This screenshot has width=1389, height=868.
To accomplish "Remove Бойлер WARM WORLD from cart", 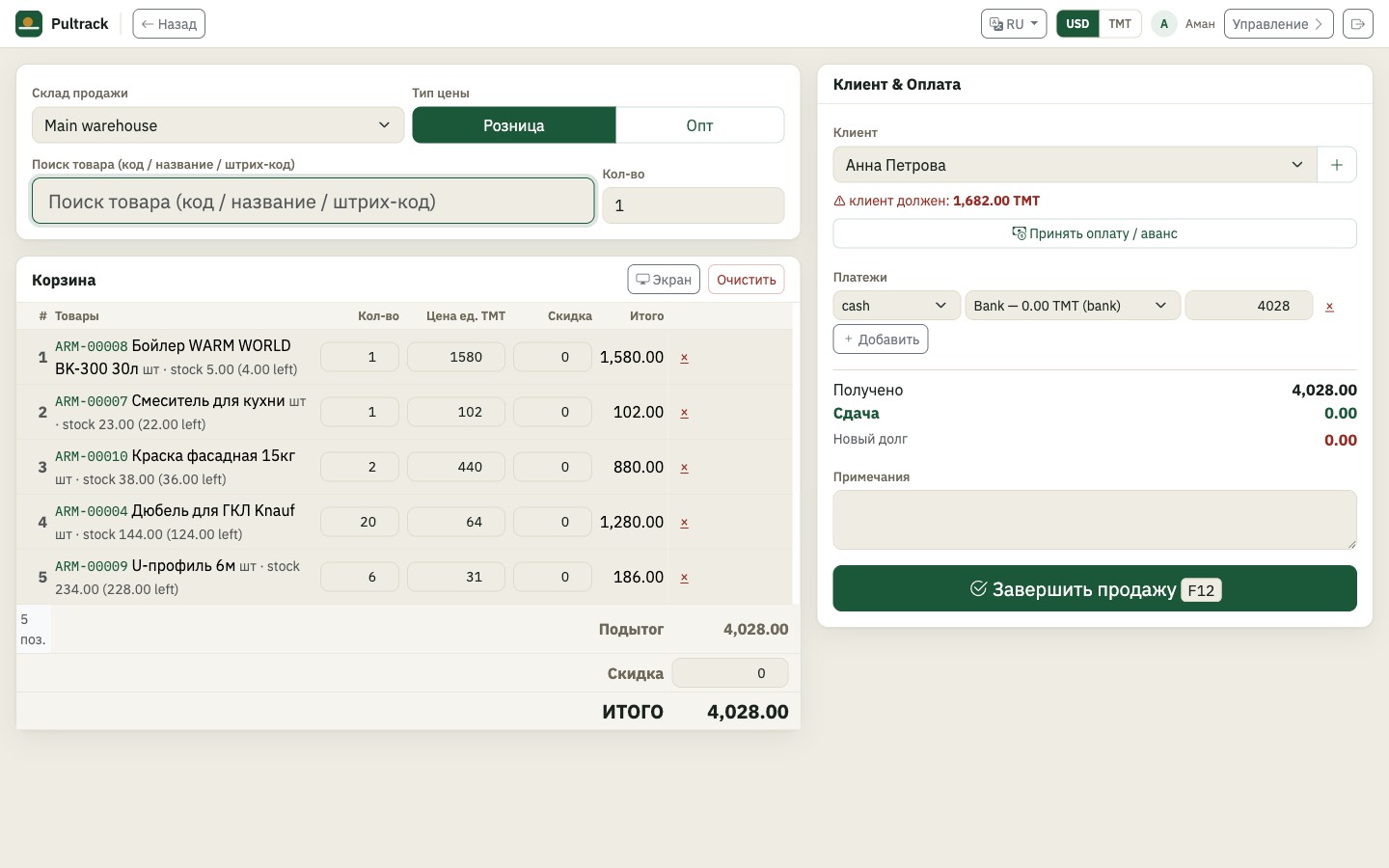I will tap(684, 358).
